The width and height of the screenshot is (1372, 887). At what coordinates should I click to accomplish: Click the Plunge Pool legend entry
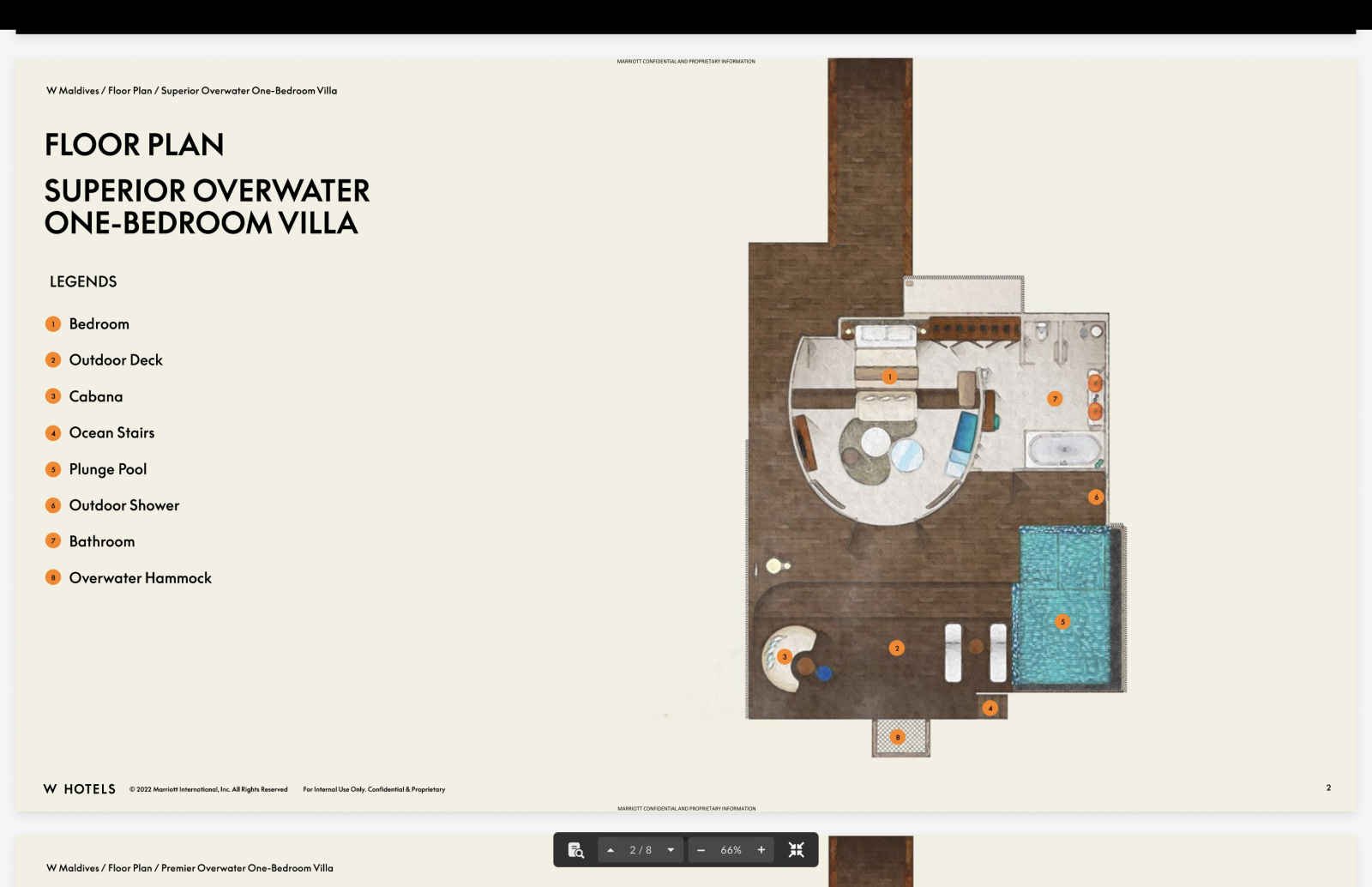point(108,469)
